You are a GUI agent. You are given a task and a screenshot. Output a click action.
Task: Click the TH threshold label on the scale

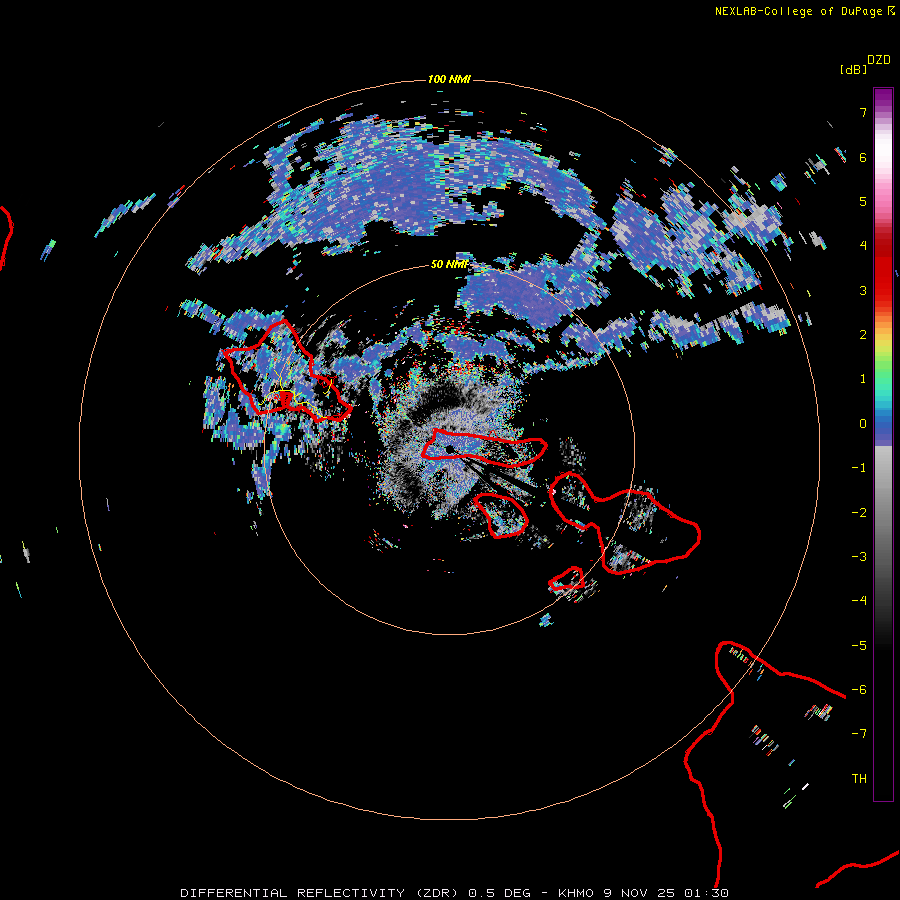859,779
